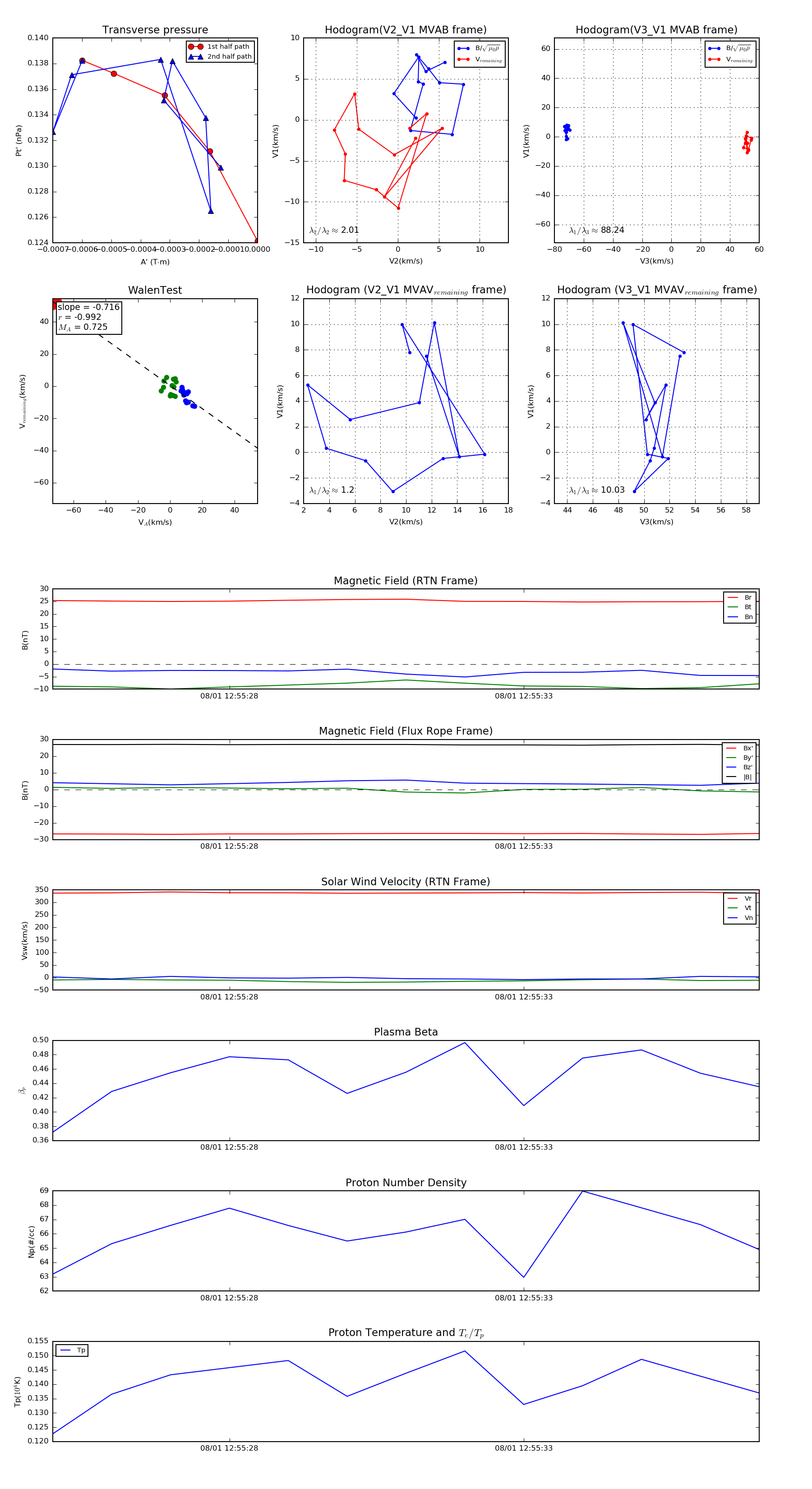Viewport: 812px width, 1489px height.
Task: Click the 'Magnetic Field (Flux Rope Frame)' title
Action: click(406, 731)
